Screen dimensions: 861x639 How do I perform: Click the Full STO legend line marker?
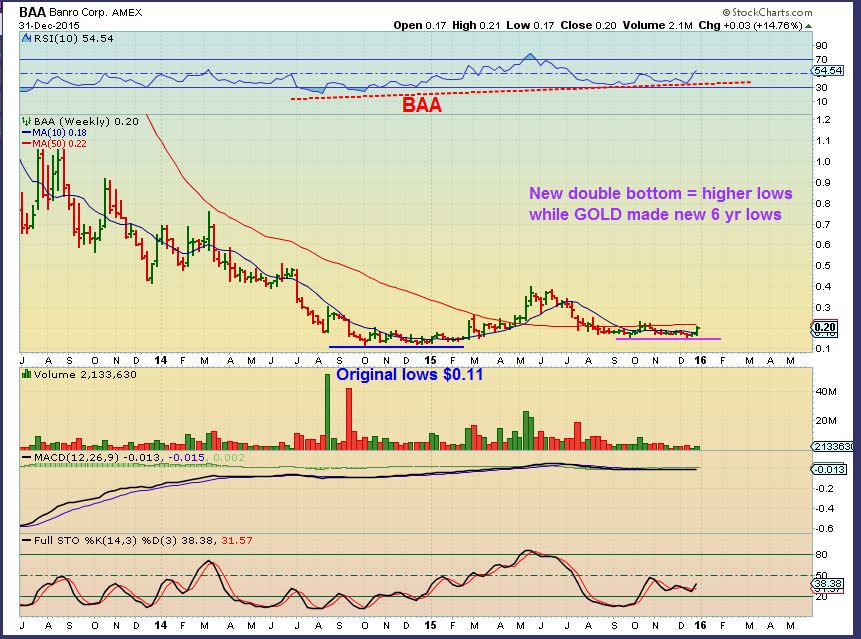tap(26, 541)
